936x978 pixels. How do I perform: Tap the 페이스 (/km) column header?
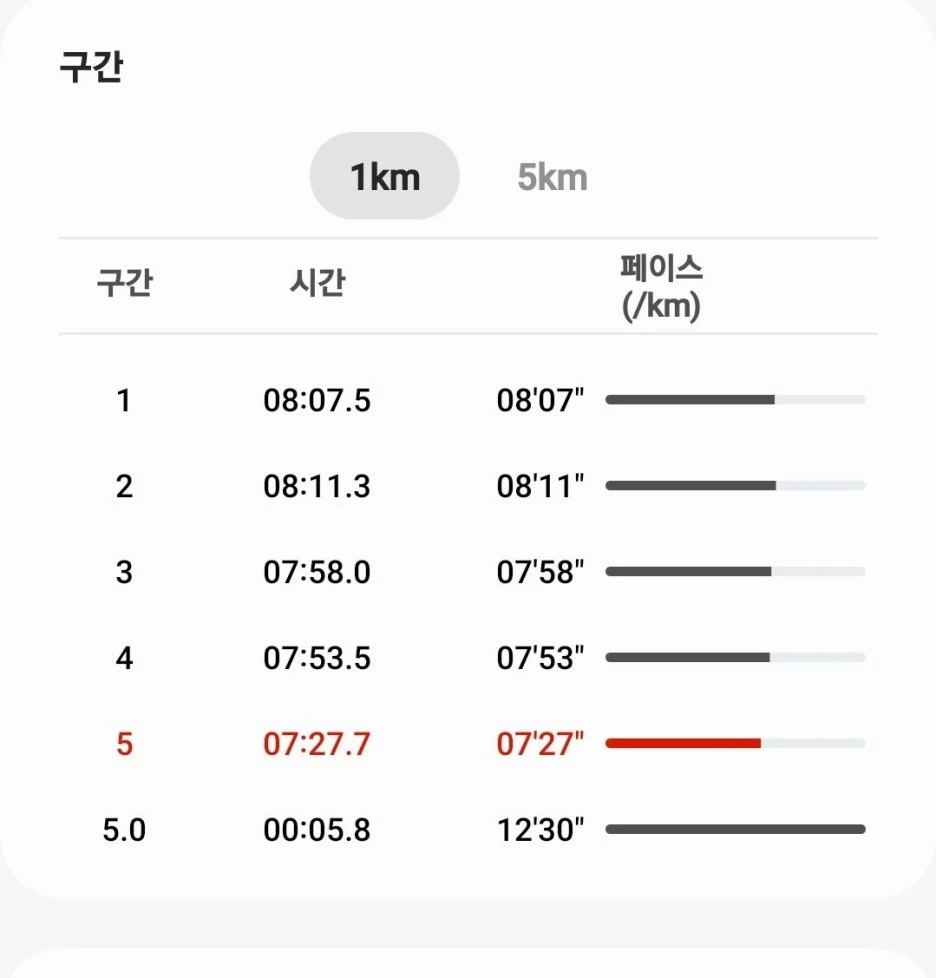pyautogui.click(x=661, y=287)
